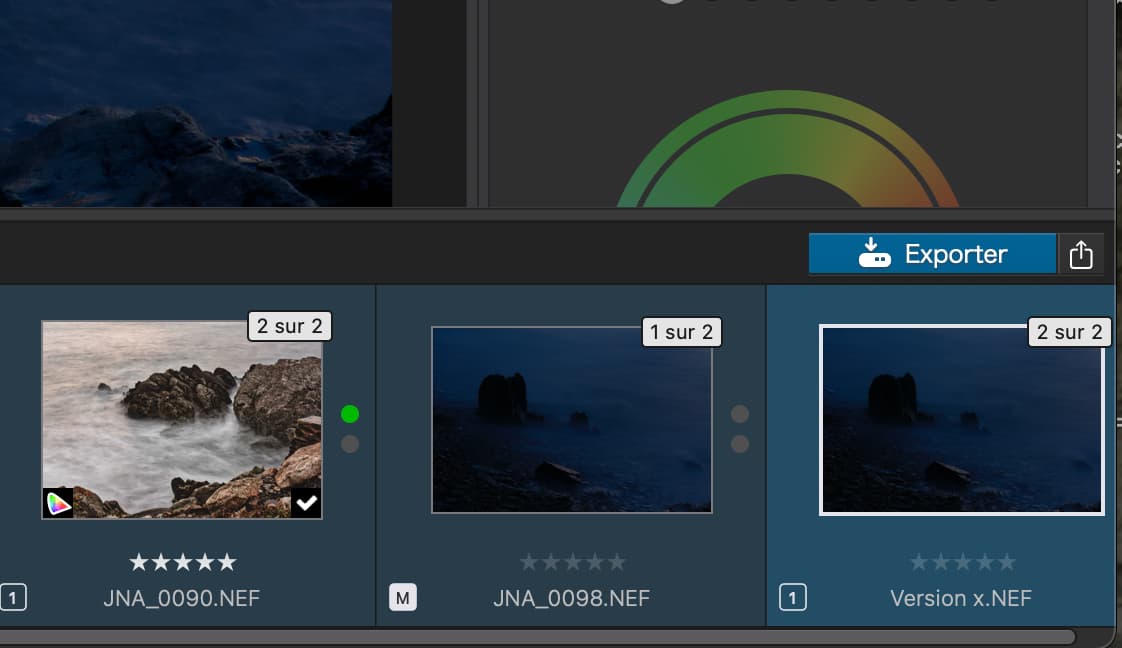Image resolution: width=1122 pixels, height=648 pixels.
Task: Click the '2 sur 2' badge on JNA_0090
Action: (290, 326)
